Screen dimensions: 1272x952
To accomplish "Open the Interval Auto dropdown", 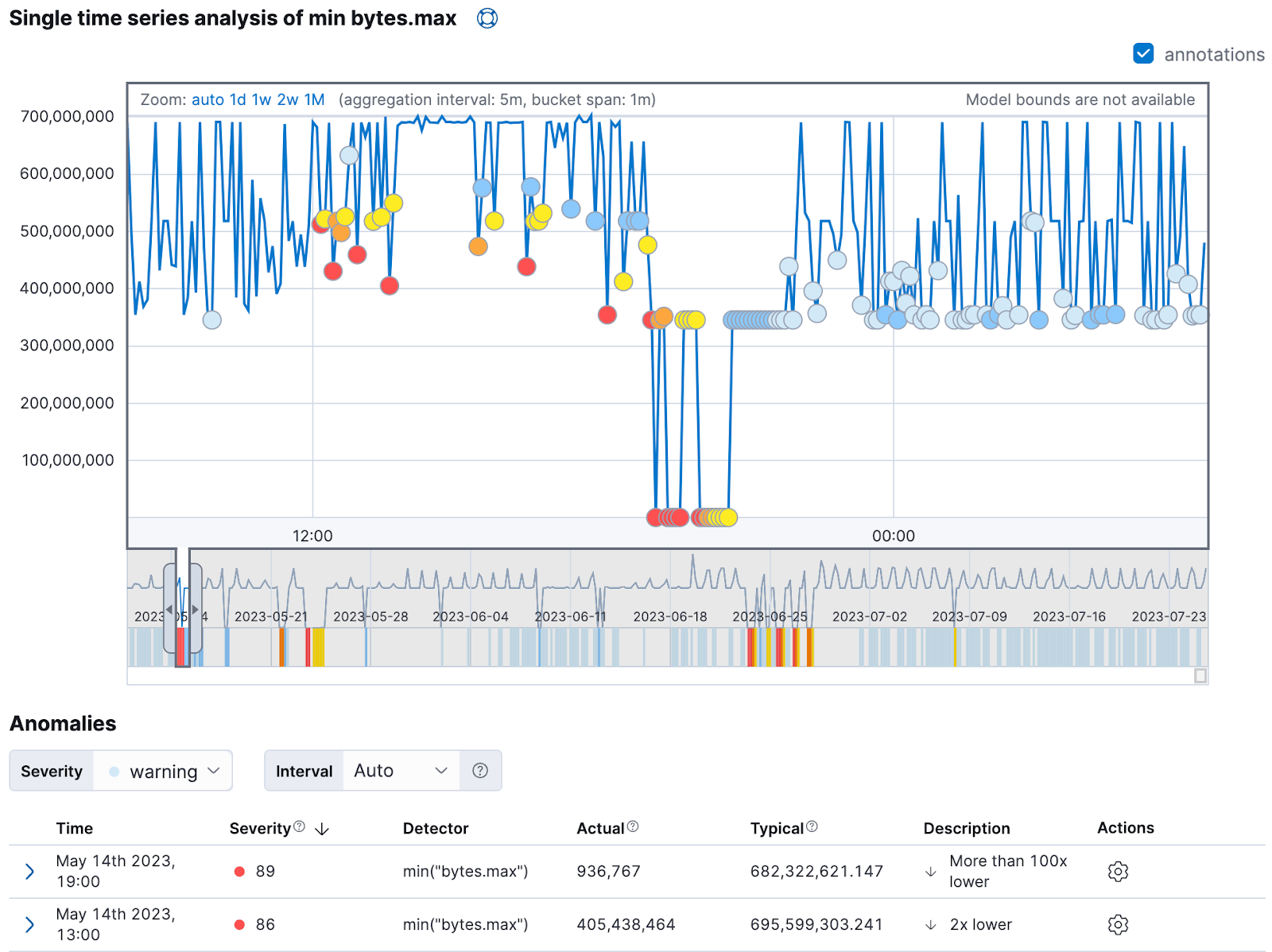I will click(401, 771).
